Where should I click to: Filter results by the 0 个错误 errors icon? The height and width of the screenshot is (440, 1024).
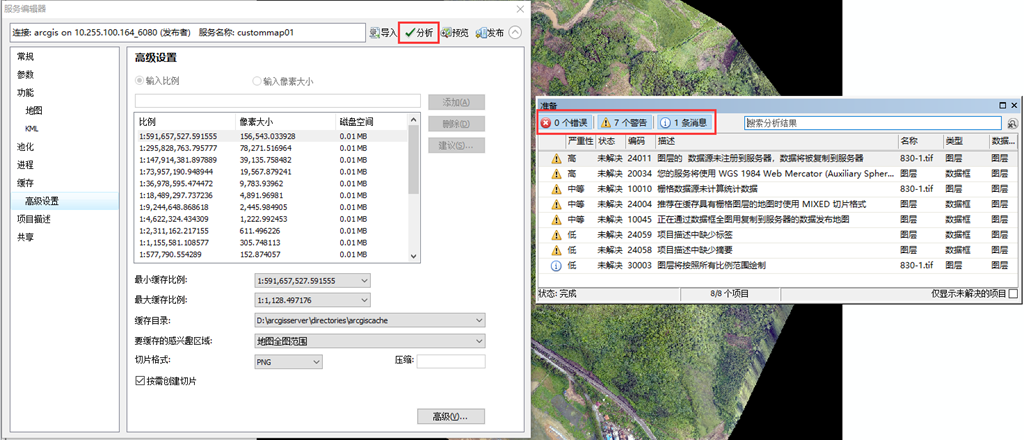(x=546, y=123)
